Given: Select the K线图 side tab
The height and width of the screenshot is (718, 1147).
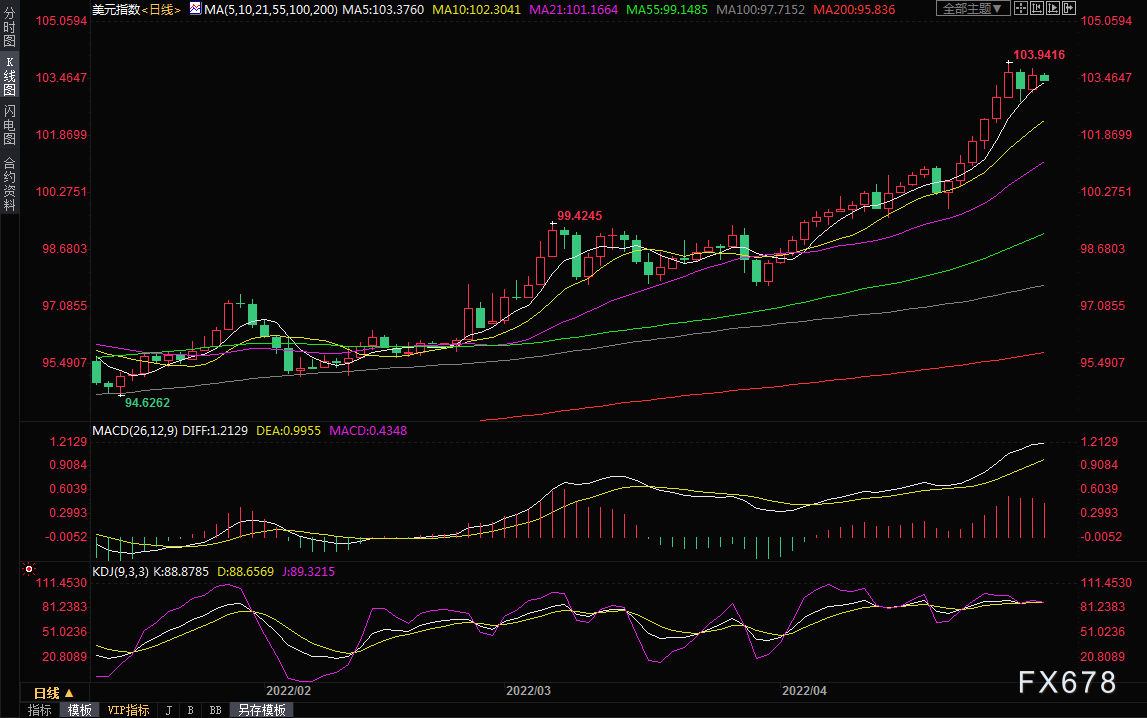Looking at the screenshot, I should 10,76.
